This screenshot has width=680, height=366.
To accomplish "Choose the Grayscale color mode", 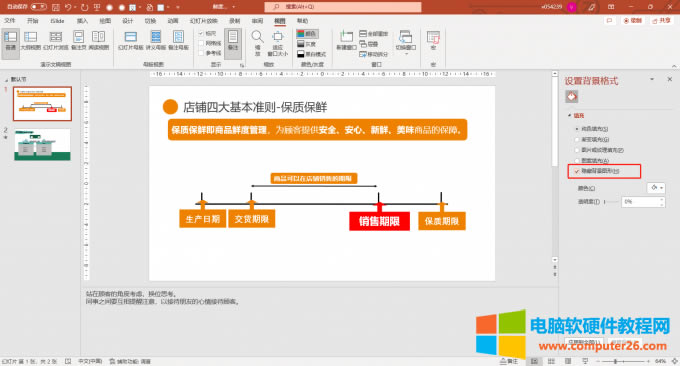I will point(306,44).
